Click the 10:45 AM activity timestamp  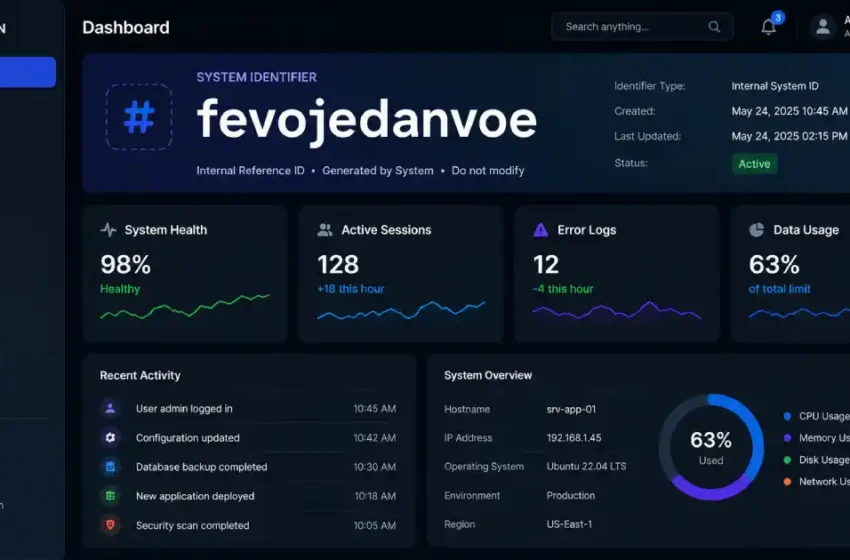click(x=375, y=409)
